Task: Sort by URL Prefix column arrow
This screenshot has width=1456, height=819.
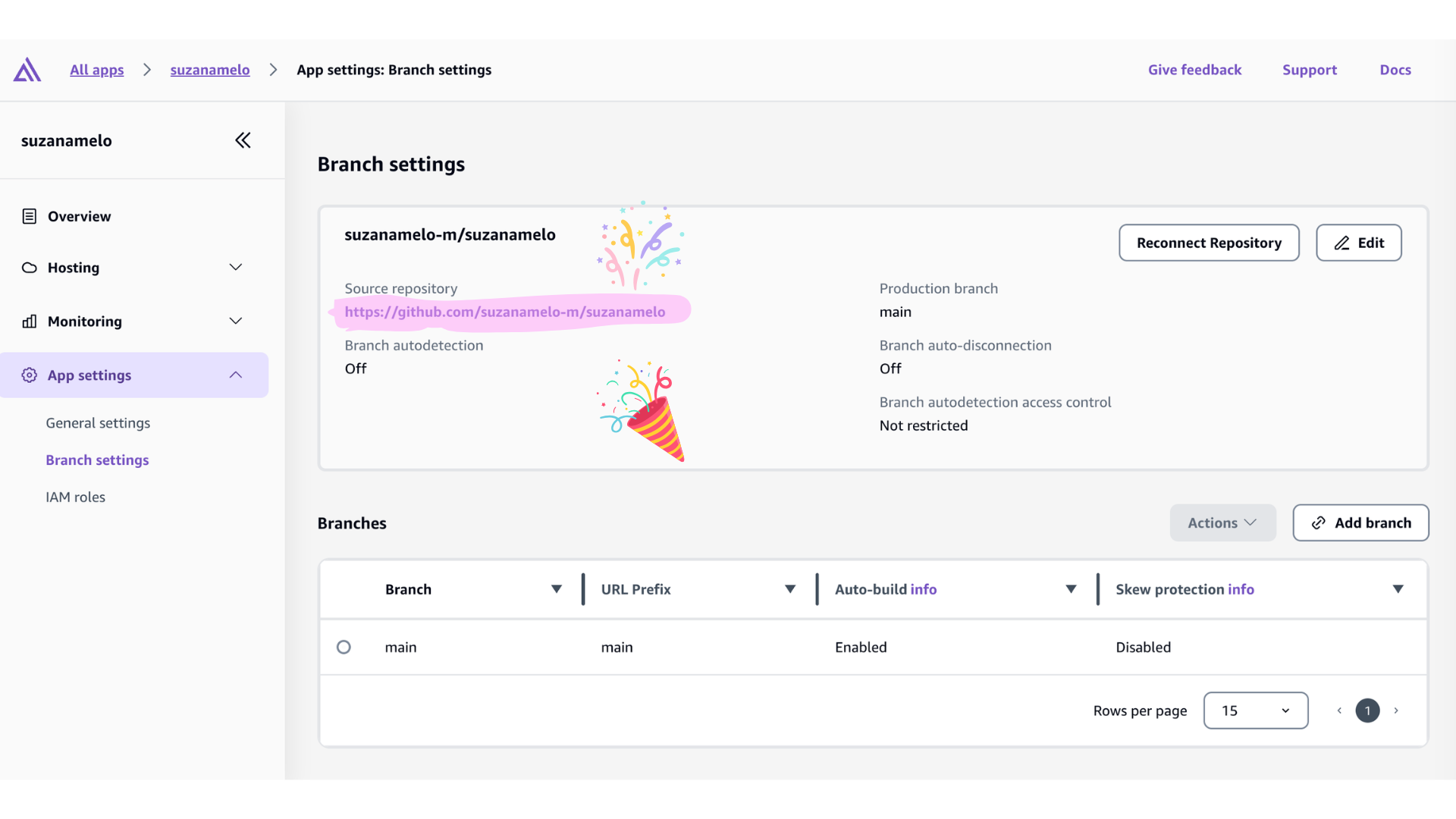Action: tap(790, 589)
